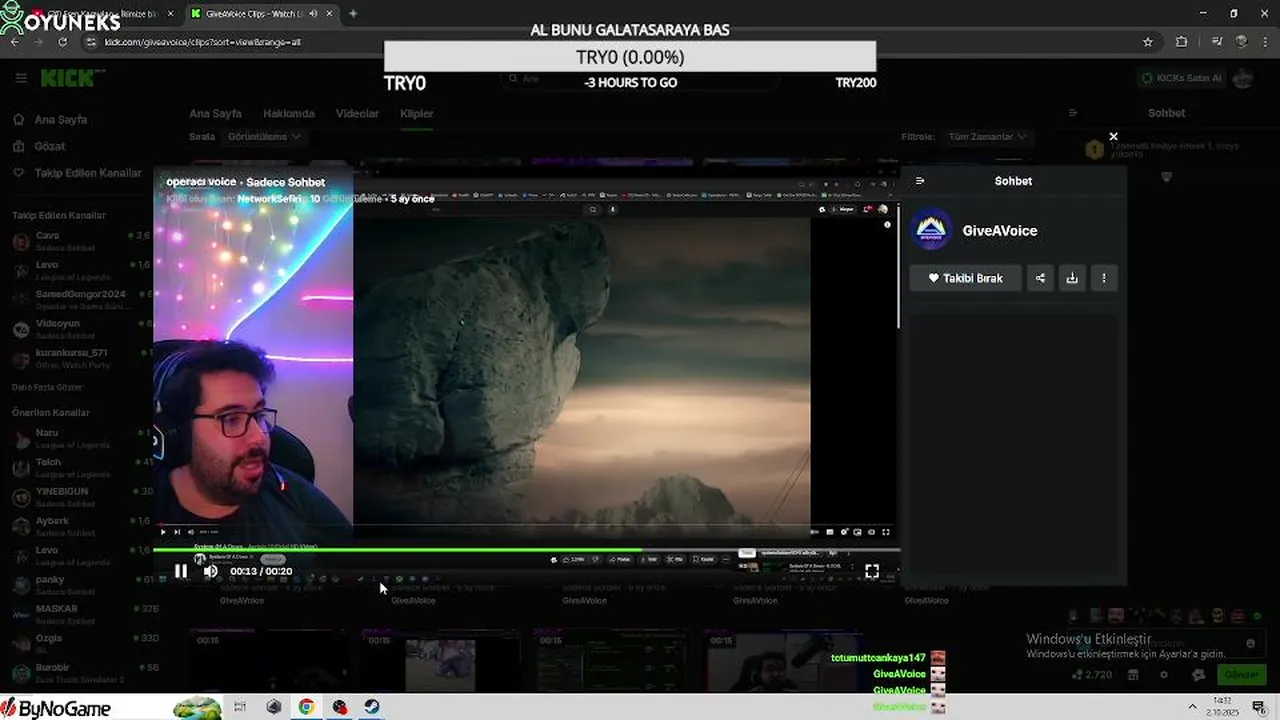Open the taskbar clock and date
The image size is (1280, 720).
(x=1222, y=707)
